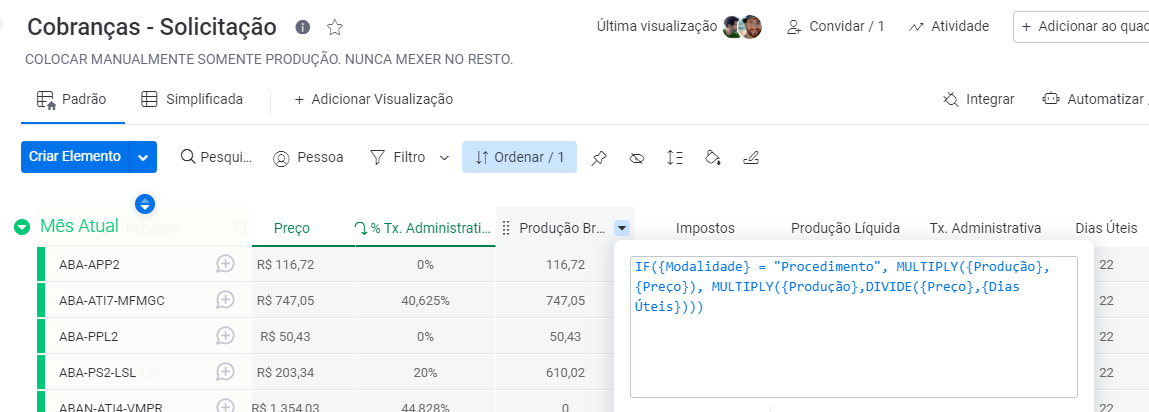
Task: Open the Criar Elemento dropdown arrow
Action: point(144,157)
